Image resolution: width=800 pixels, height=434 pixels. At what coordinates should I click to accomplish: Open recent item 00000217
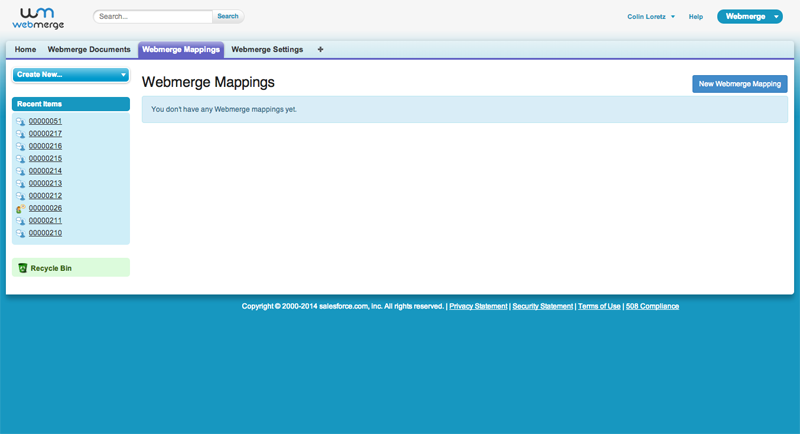[45, 134]
